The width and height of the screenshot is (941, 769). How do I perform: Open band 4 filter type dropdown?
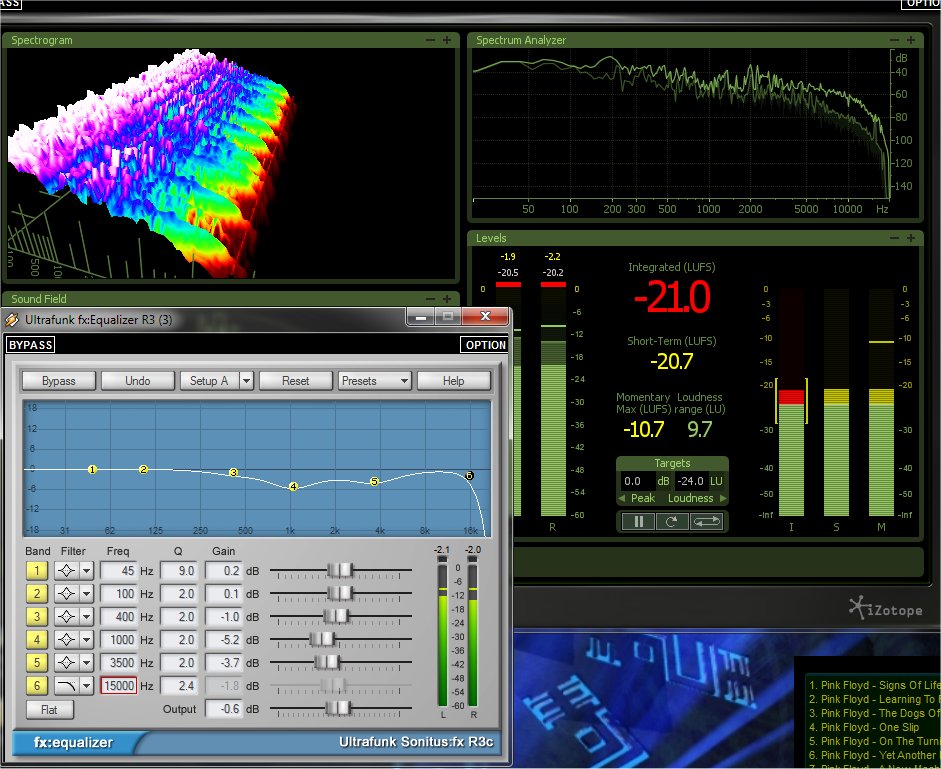pyautogui.click(x=87, y=639)
